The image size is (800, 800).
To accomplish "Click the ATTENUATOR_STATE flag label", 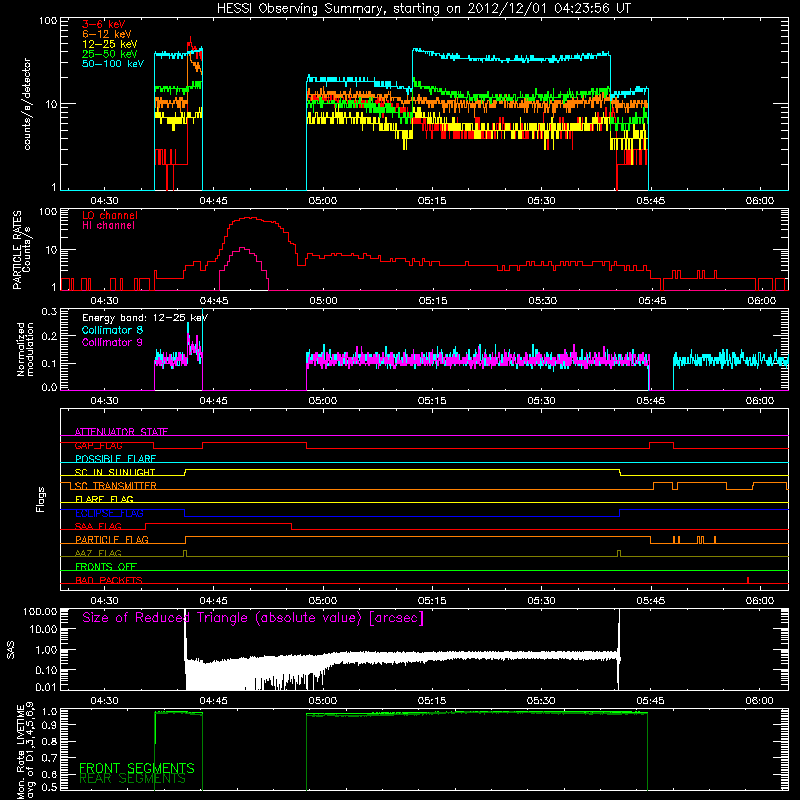I will 121,432.
